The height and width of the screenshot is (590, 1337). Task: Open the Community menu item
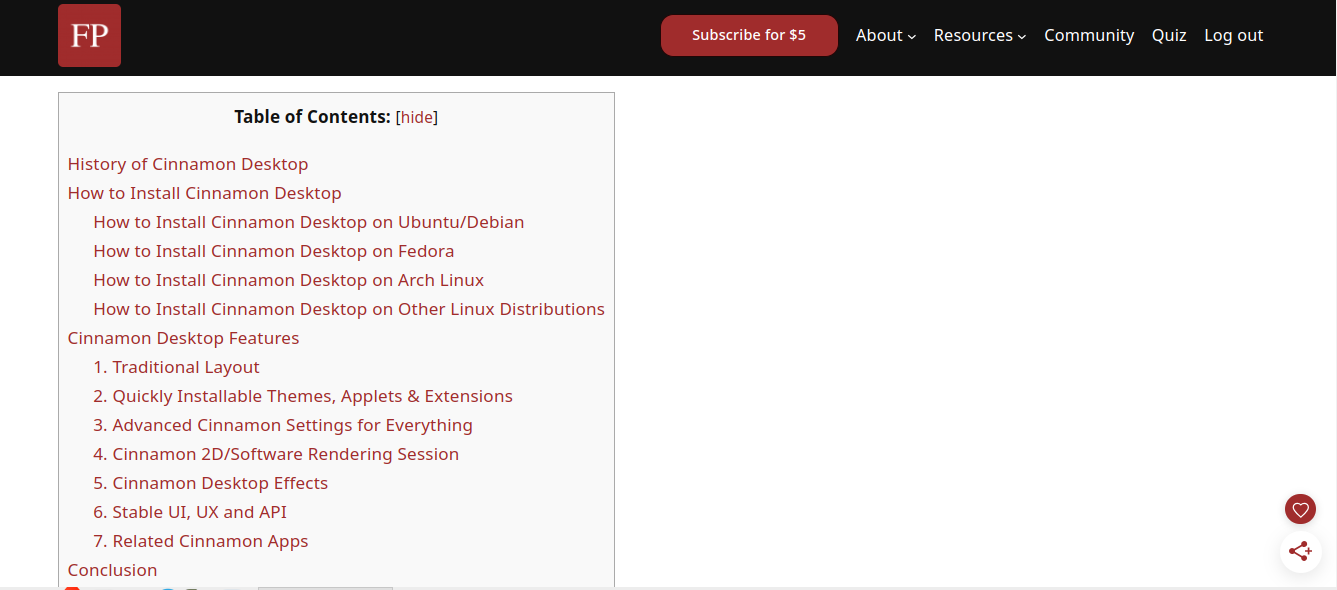[x=1088, y=36]
